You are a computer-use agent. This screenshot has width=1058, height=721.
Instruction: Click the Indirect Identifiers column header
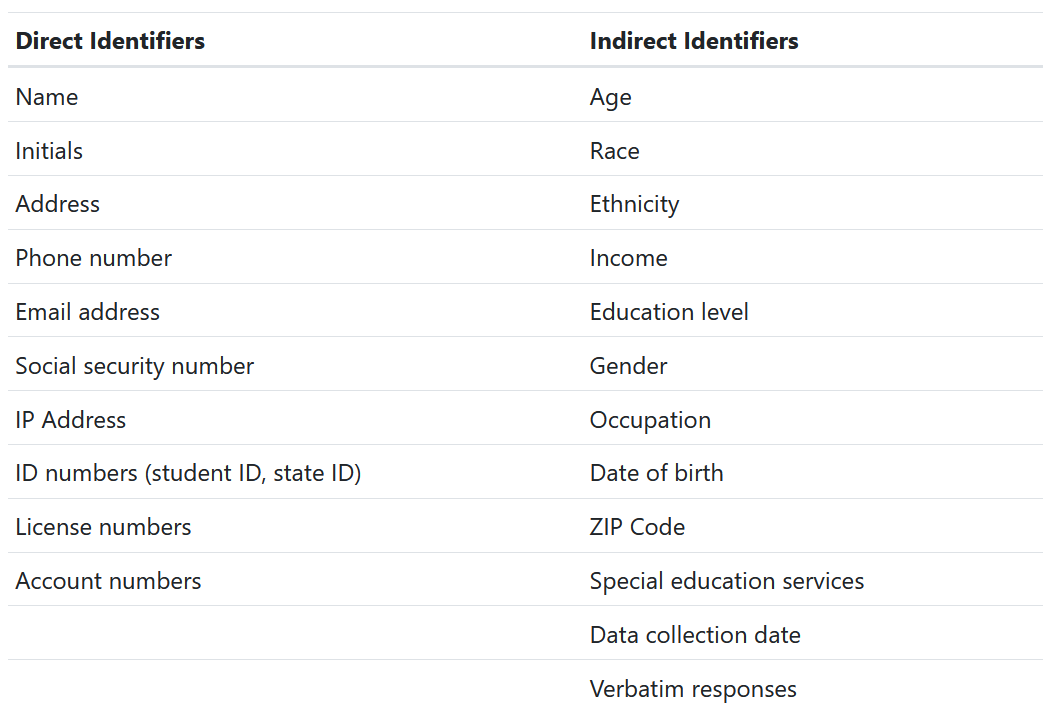point(694,41)
